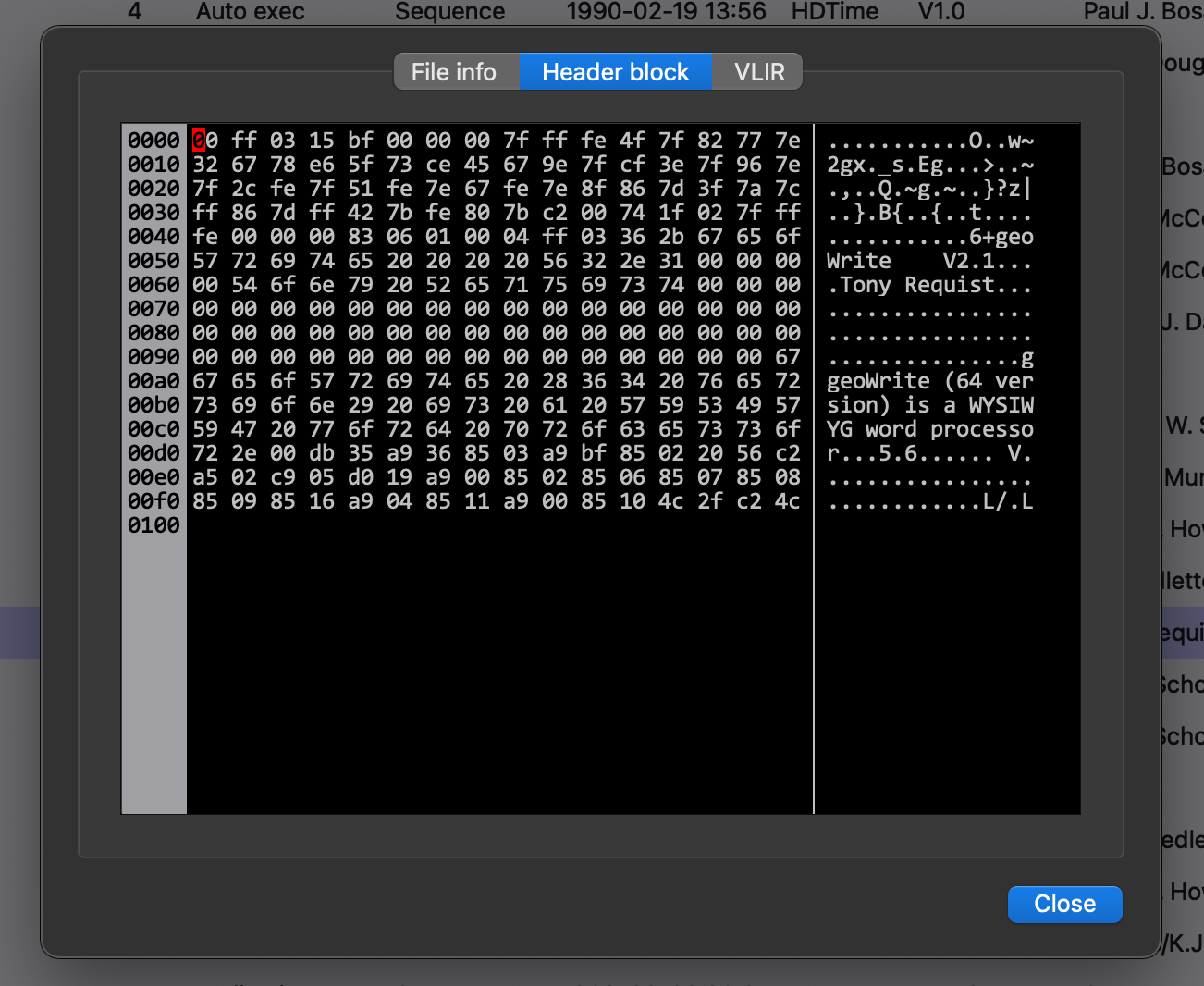Select offset label 00f0
This screenshot has width=1204, height=986.
154,501
